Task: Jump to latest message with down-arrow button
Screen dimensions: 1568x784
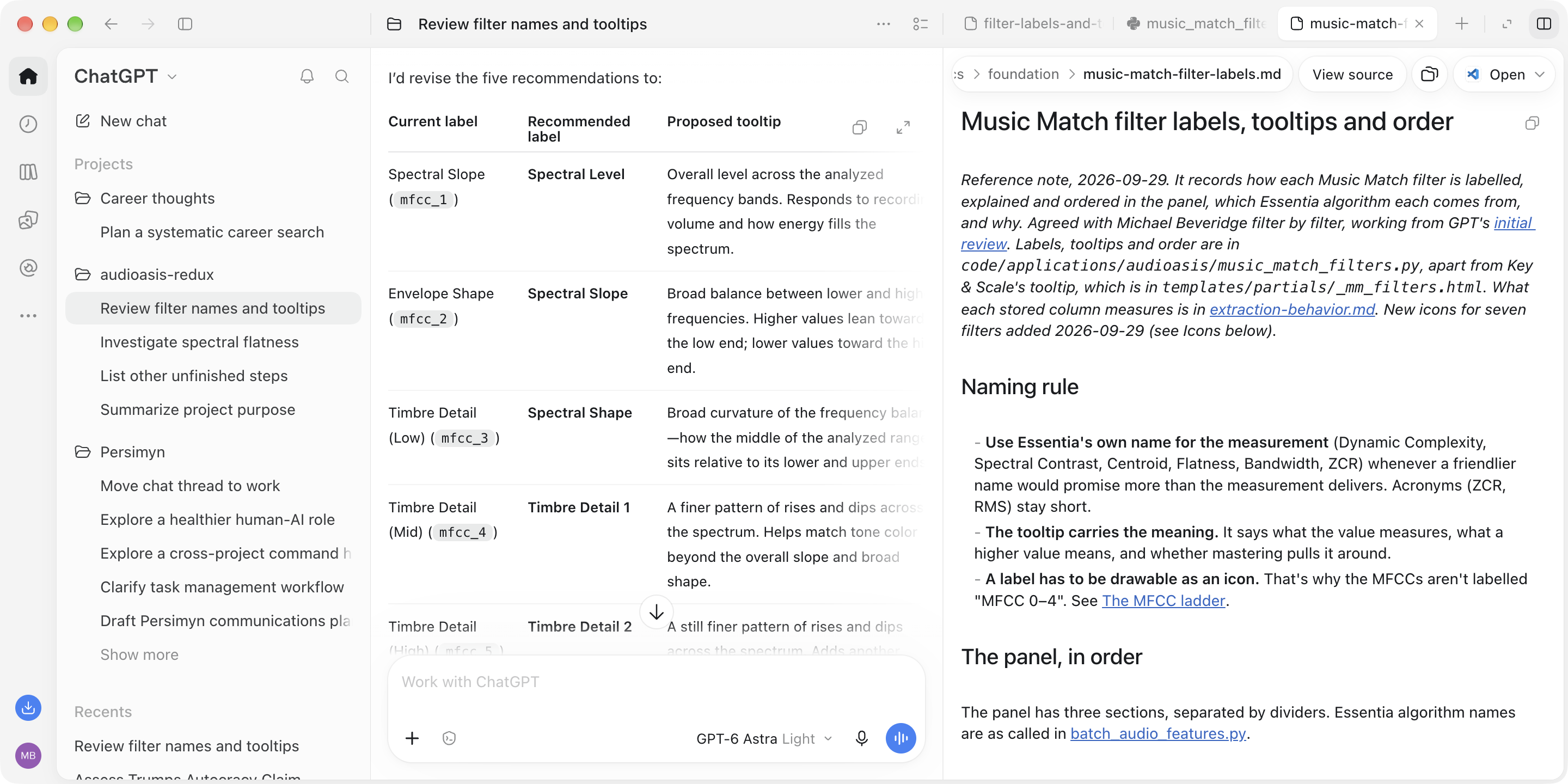Action: 656,612
